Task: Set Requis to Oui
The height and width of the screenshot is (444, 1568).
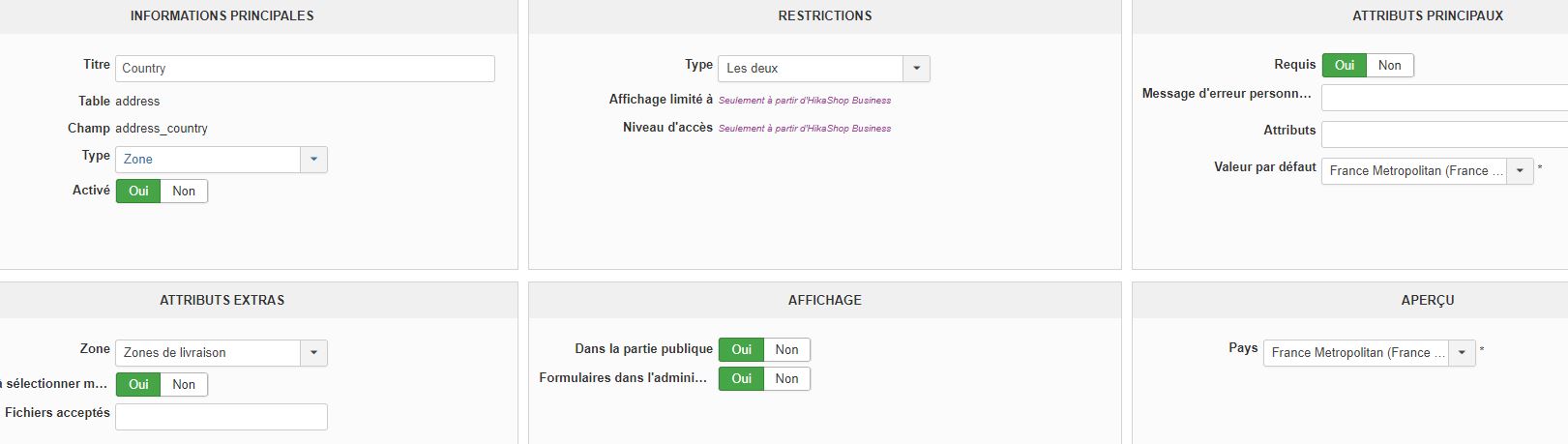Action: click(x=1345, y=66)
